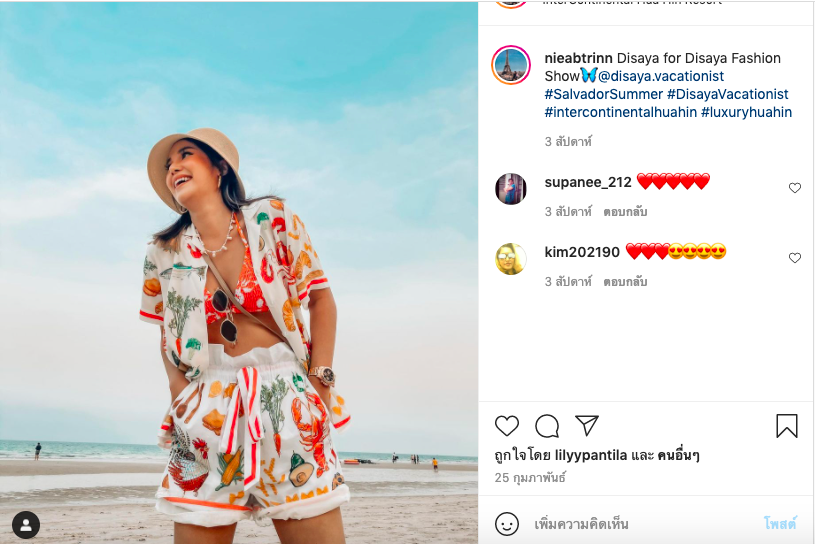Save the post with the bookmark icon
This screenshot has width=815, height=544.
[787, 426]
